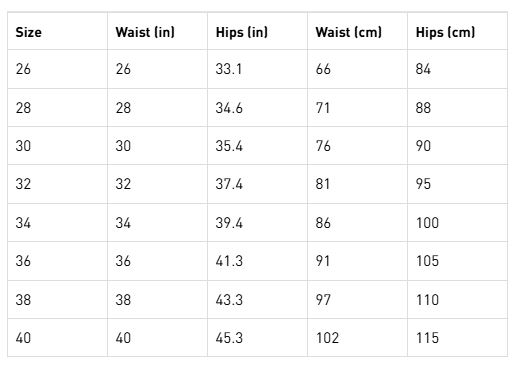Select size 30 in the Size column

tap(23, 146)
